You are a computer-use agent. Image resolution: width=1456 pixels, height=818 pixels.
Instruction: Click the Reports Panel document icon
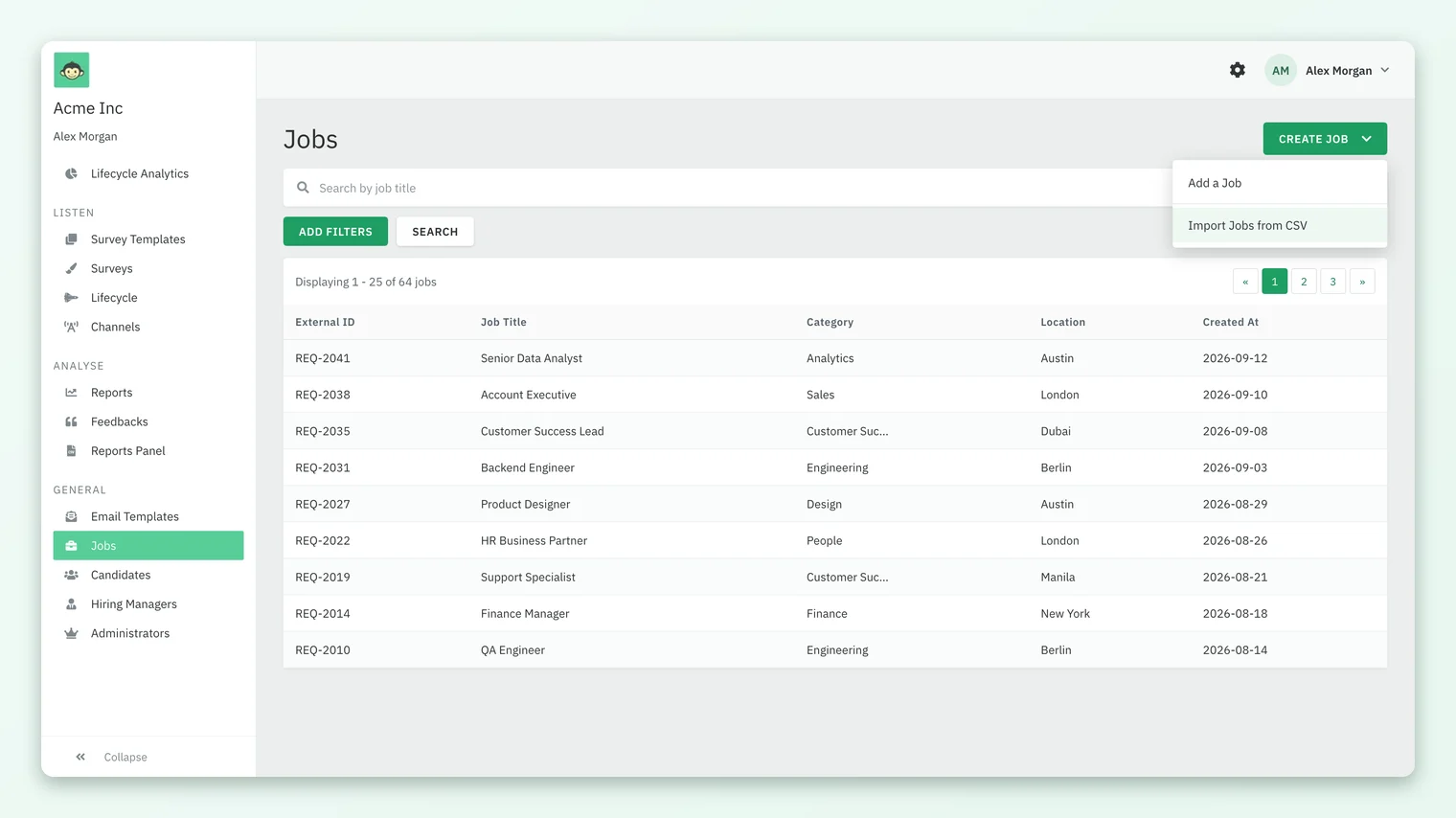[x=71, y=451]
